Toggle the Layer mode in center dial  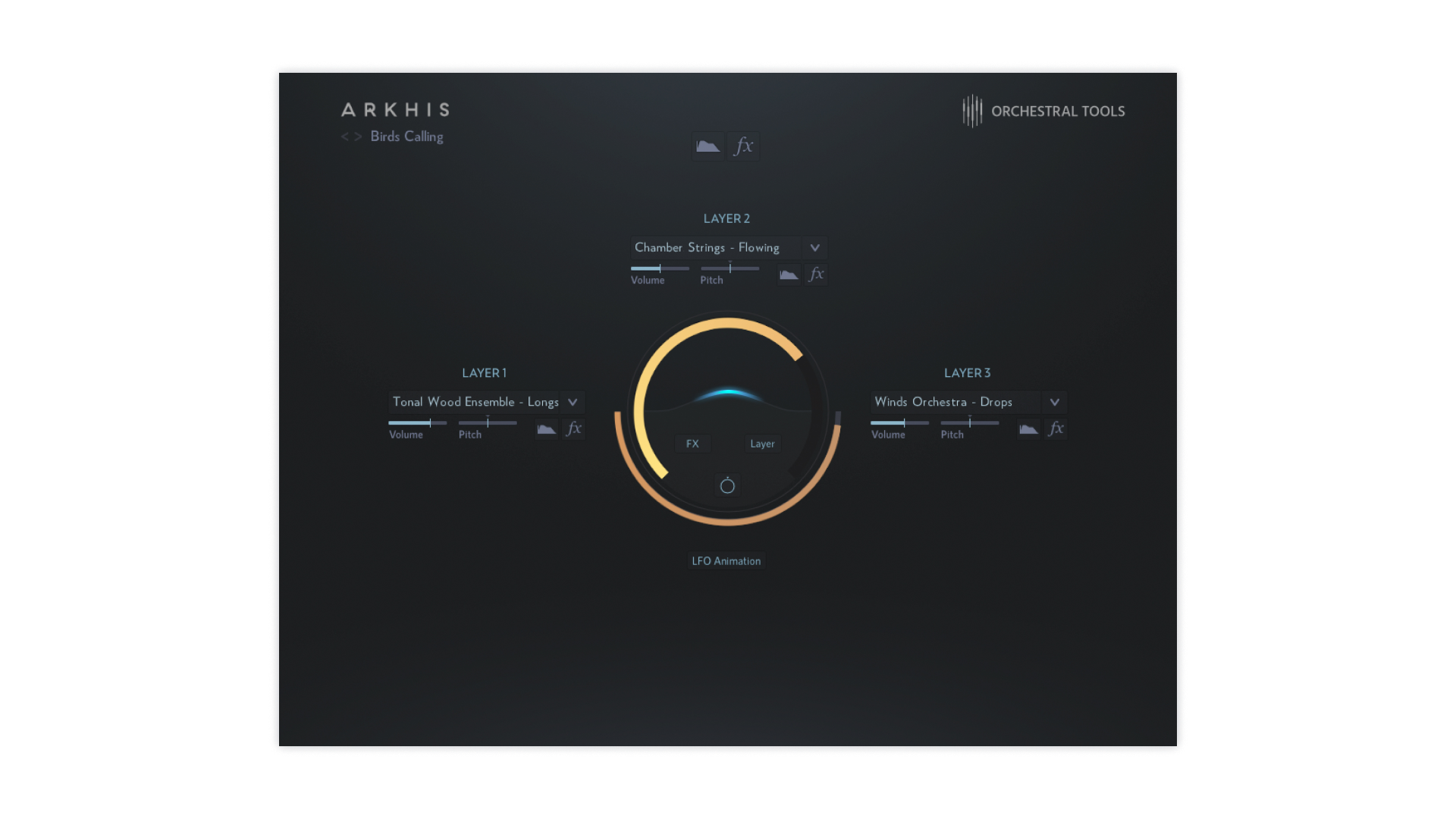pyautogui.click(x=762, y=444)
